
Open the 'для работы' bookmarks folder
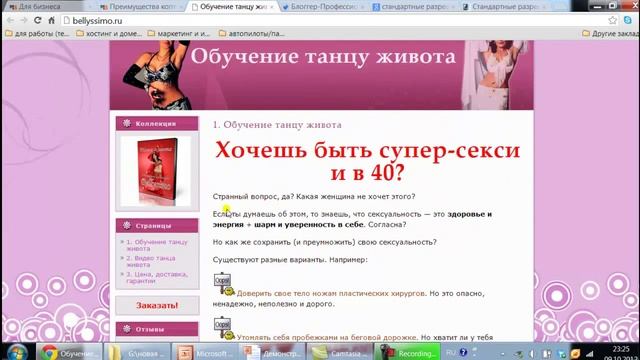click(x=37, y=33)
